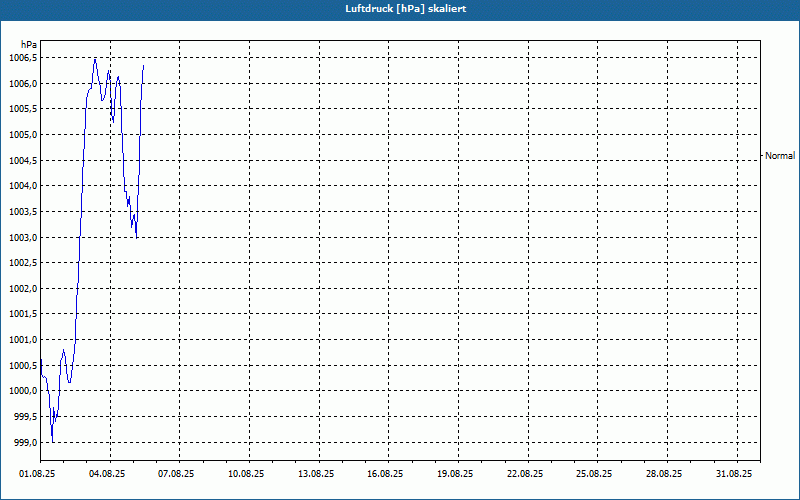This screenshot has width=800, height=500.
Task: Click the 19.08.25 date label
Action: coord(455,474)
